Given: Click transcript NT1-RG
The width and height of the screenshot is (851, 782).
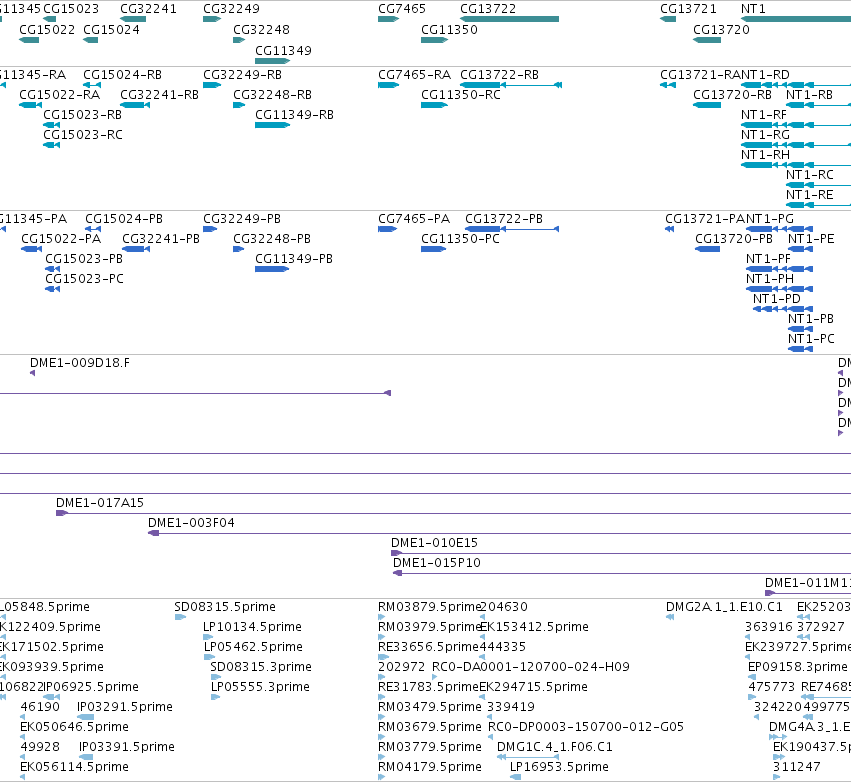Looking at the screenshot, I should [765, 135].
